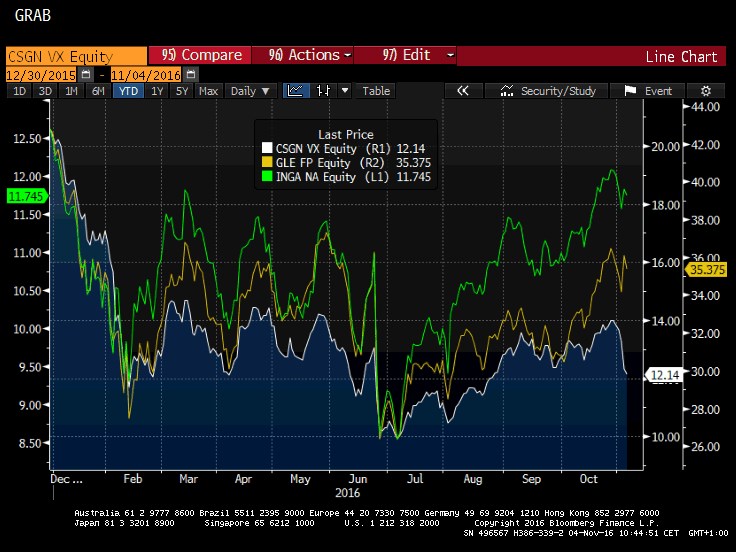Edit the end date 11/04/2016 field

146,75
